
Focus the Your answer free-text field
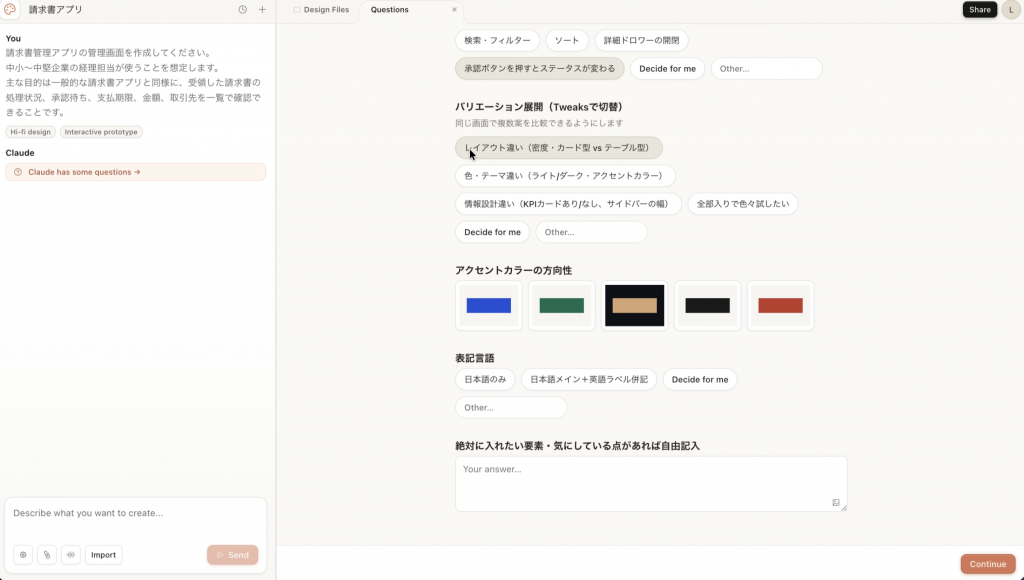click(651, 484)
